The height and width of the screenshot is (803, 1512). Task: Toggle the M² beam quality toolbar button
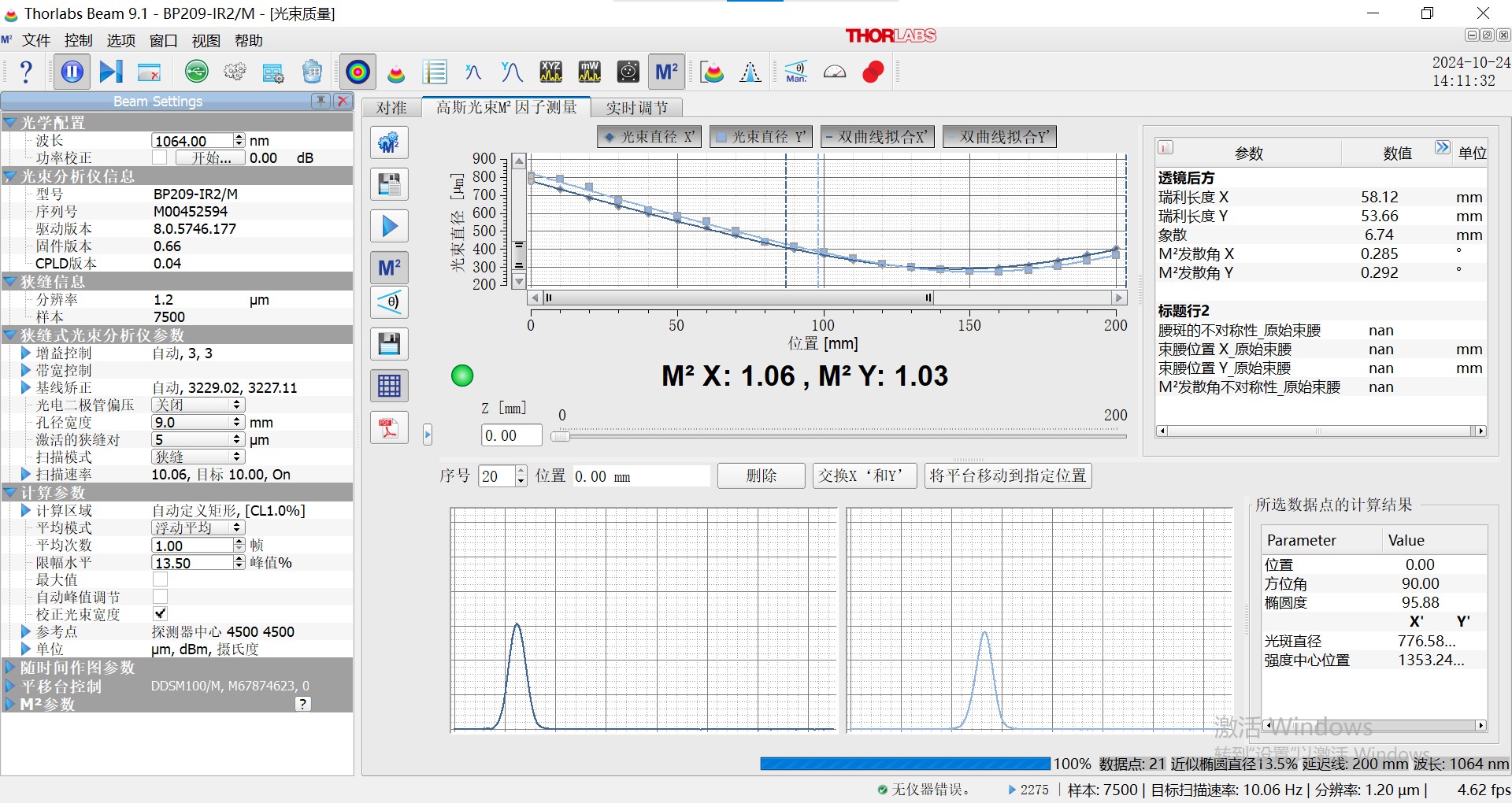tap(666, 72)
